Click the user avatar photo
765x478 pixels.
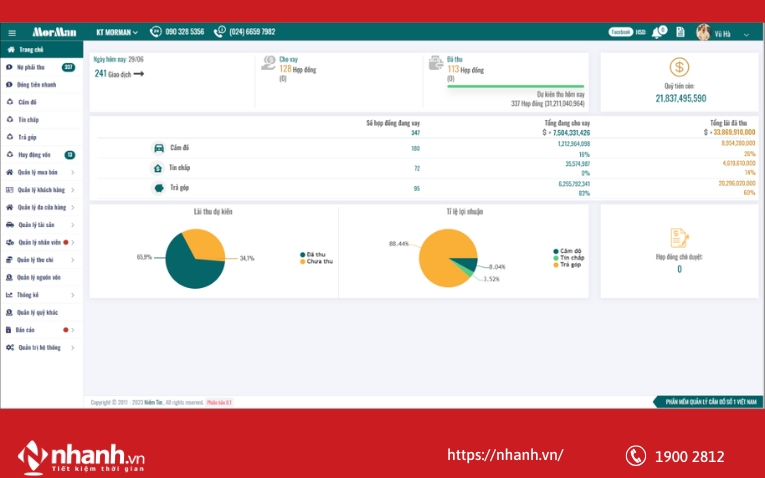pos(703,32)
